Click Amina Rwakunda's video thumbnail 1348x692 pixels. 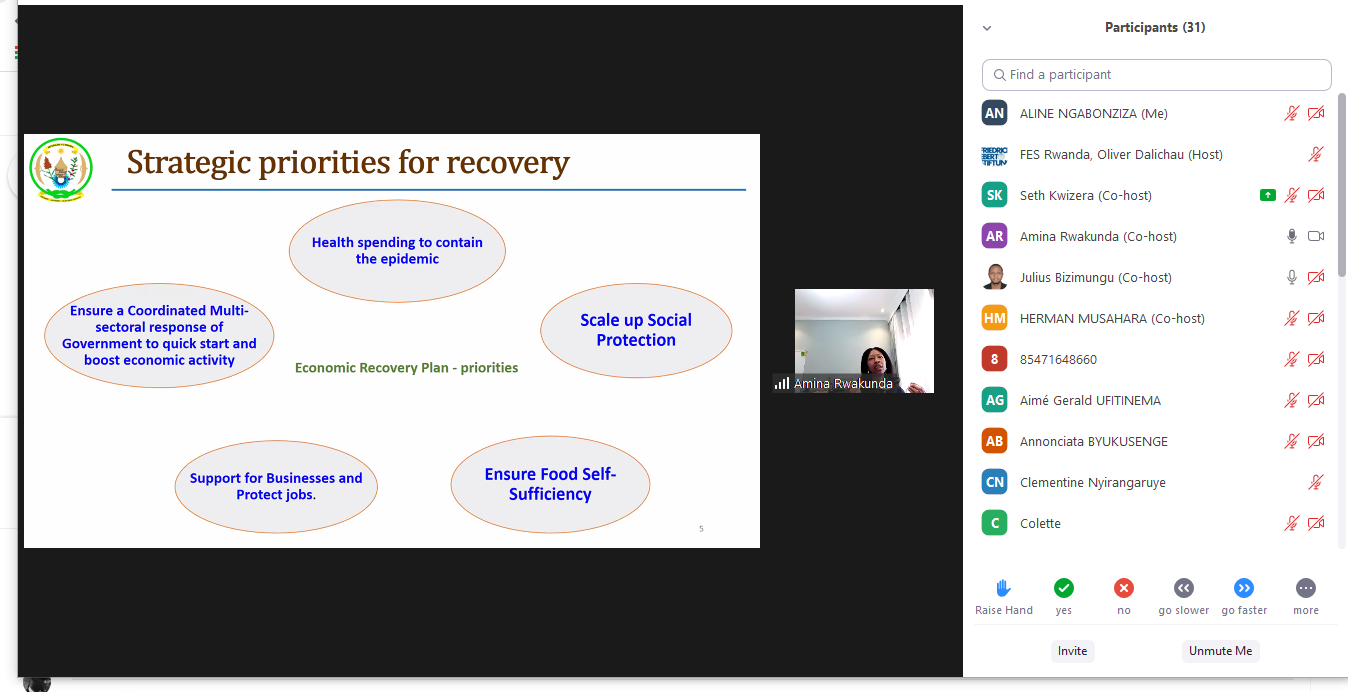864,340
